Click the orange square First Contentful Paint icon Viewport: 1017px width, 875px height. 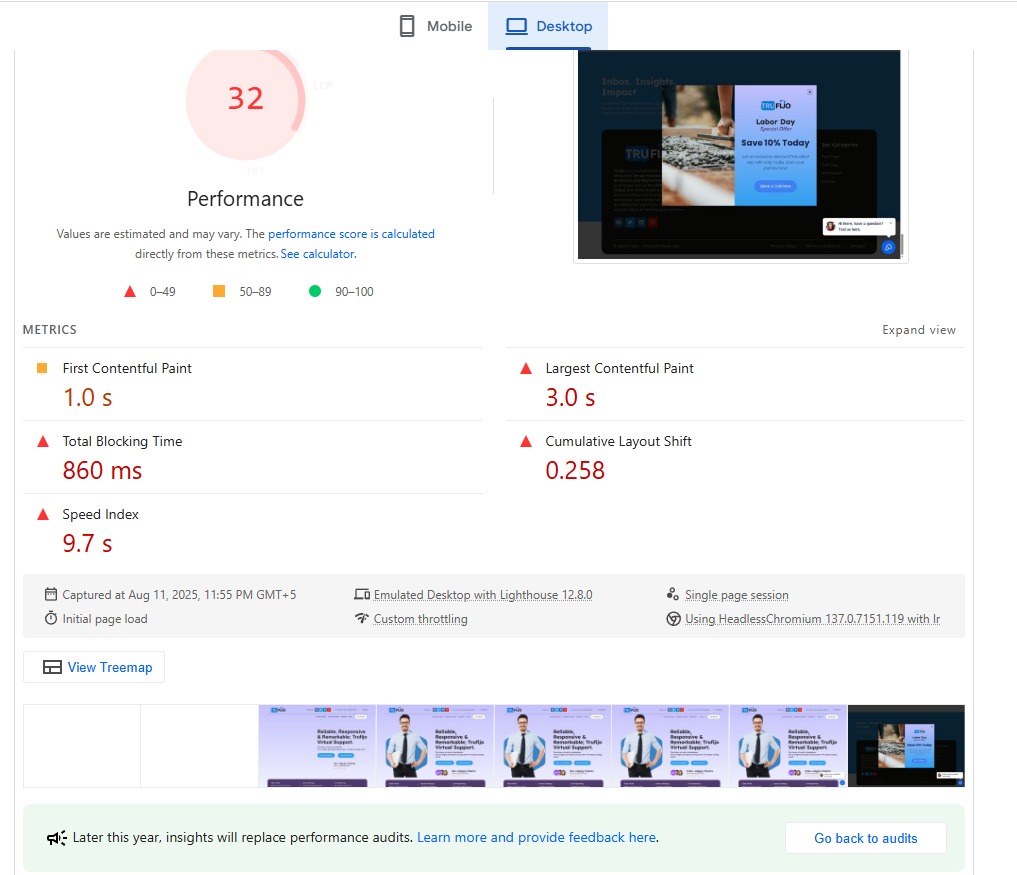point(42,368)
